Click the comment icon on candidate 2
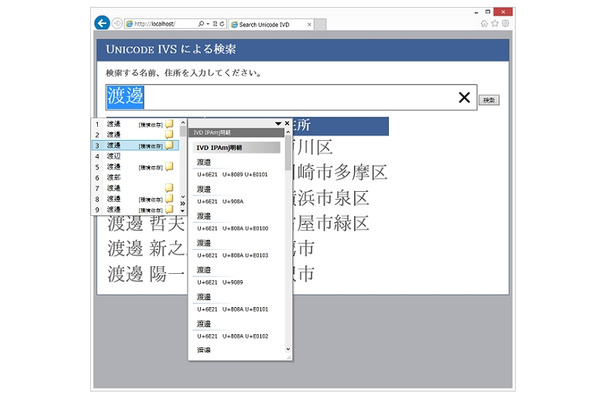The height and width of the screenshot is (400, 610). (x=169, y=135)
